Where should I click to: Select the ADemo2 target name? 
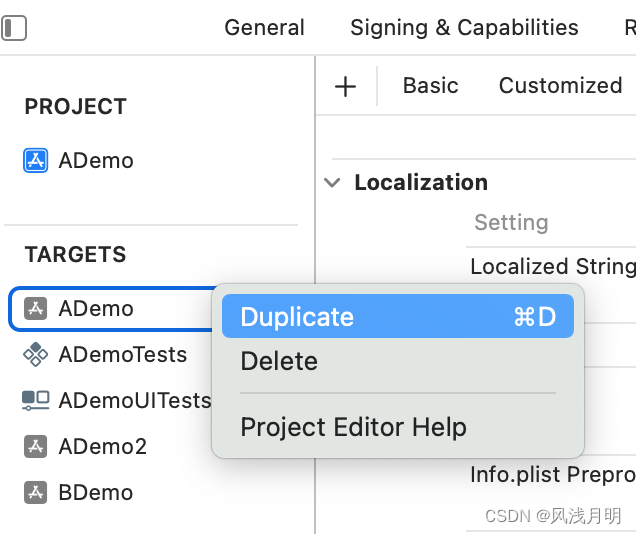coord(102,446)
